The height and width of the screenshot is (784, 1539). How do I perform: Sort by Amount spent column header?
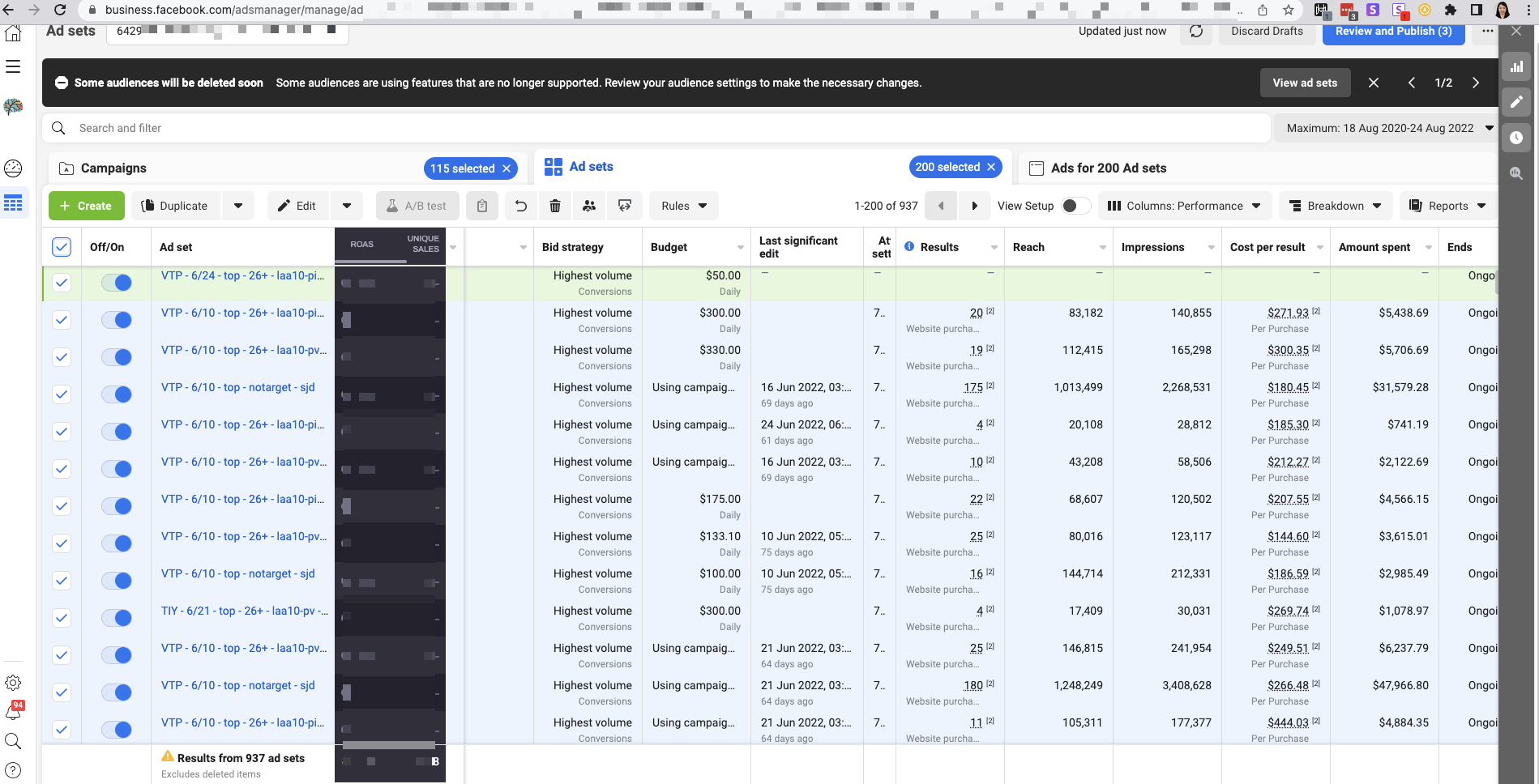[1374, 247]
